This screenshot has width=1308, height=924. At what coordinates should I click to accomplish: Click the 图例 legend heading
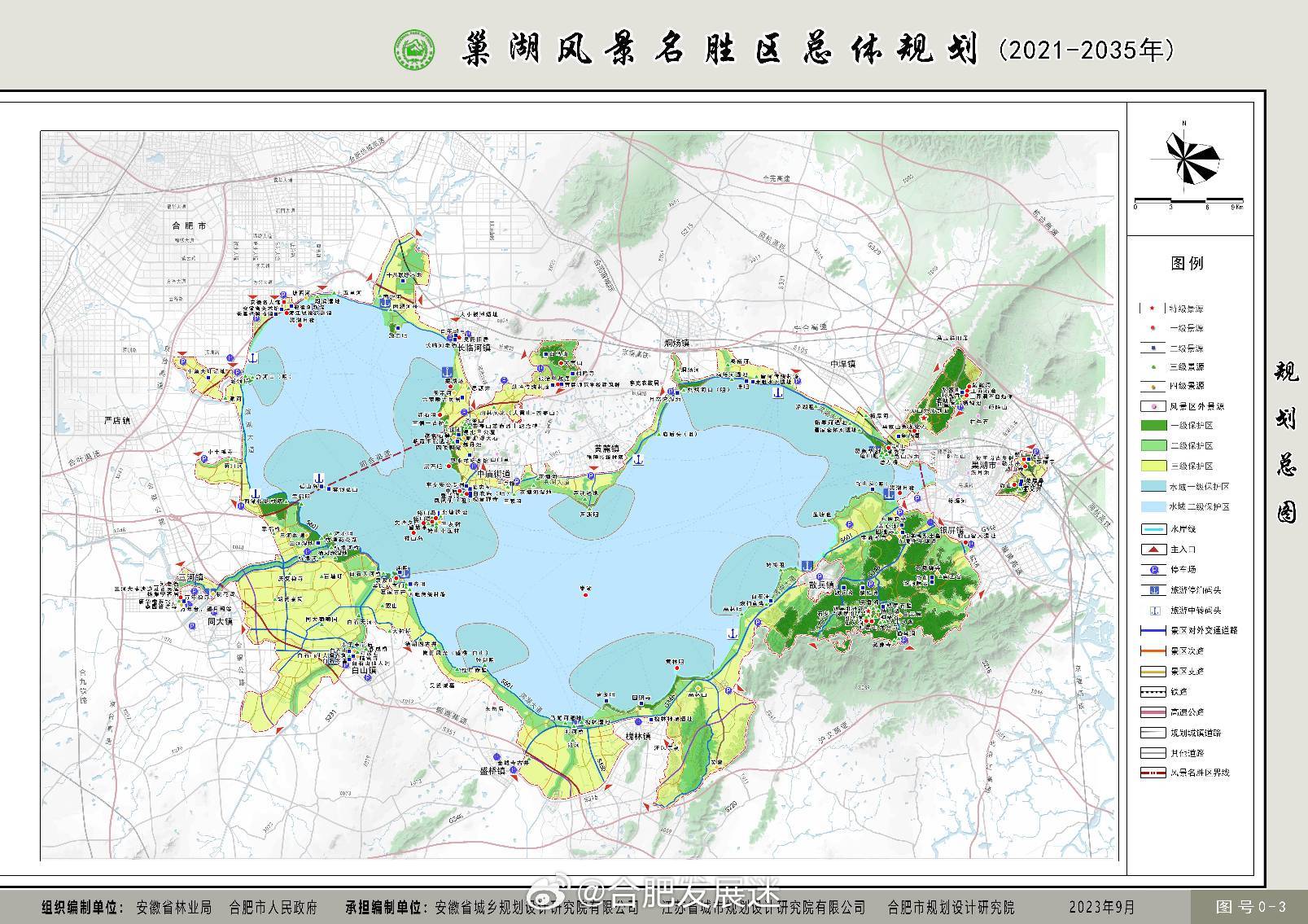pyautogui.click(x=1187, y=263)
